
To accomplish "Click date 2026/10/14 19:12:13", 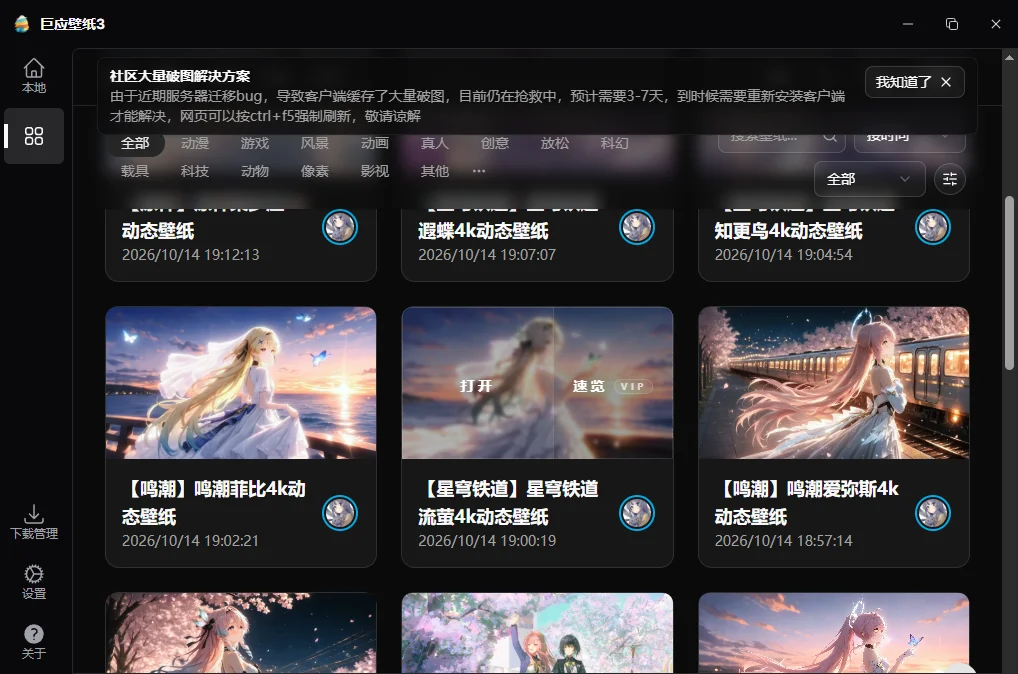I will pyautogui.click(x=190, y=255).
